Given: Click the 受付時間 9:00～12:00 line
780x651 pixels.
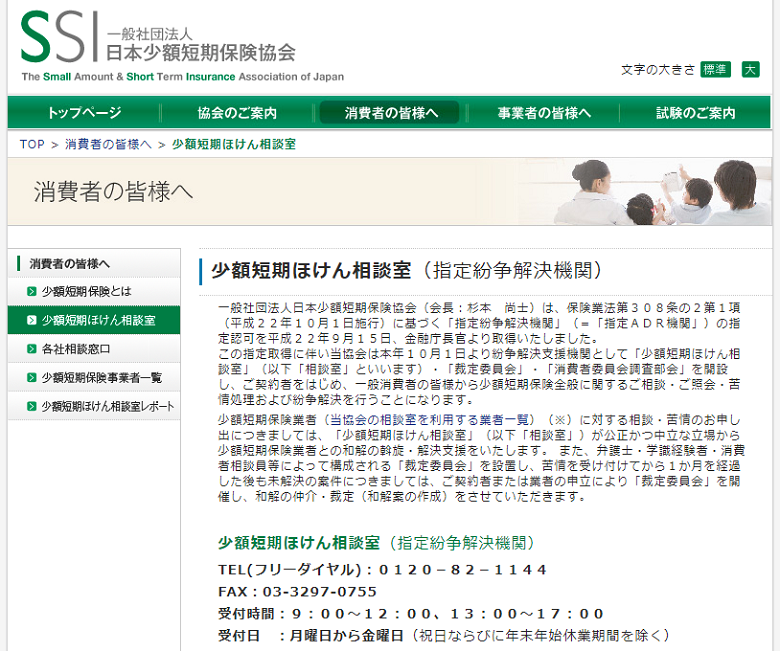Looking at the screenshot, I should click(x=411, y=614).
